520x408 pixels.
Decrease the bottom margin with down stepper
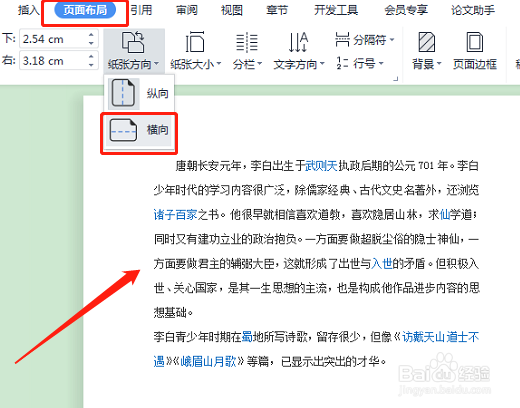coord(91,44)
